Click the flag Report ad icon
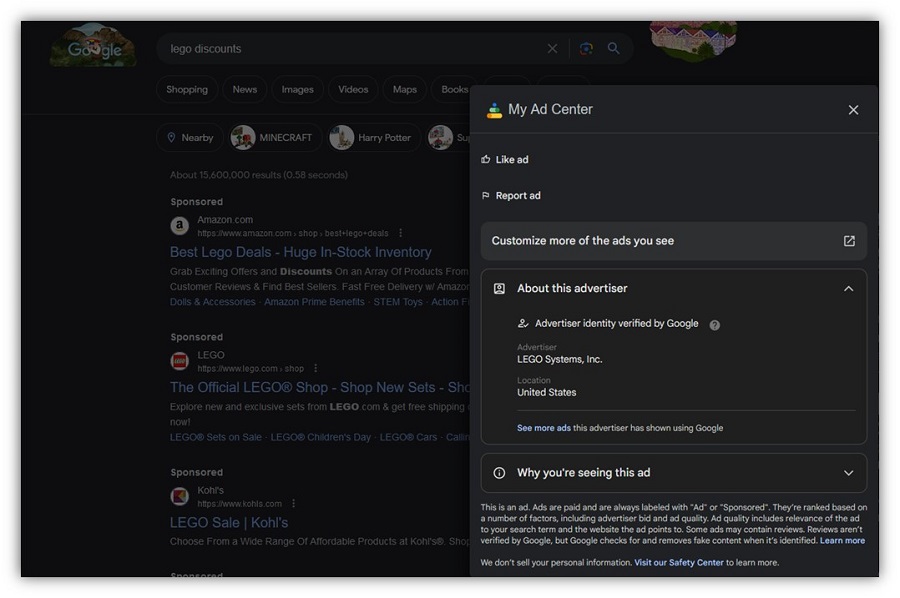Viewport: 900px width, 598px height. pyautogui.click(x=486, y=196)
